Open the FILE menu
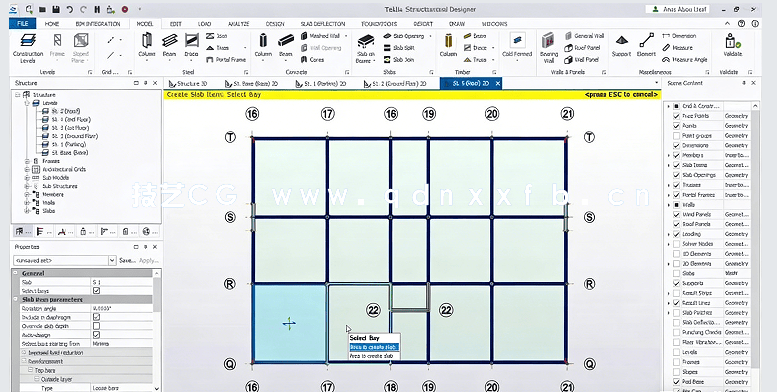The image size is (777, 392). click(23, 23)
